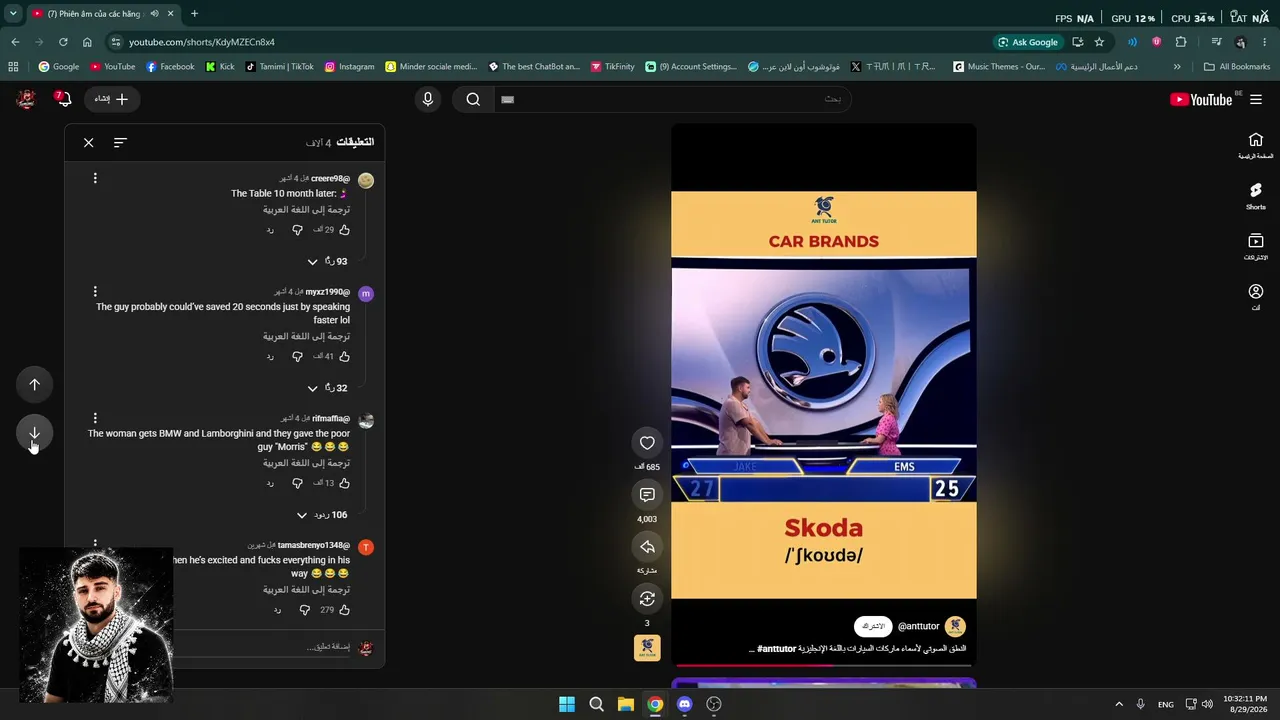The image size is (1280, 720).
Task: Click the YouTube search magnifier button
Action: click(x=473, y=99)
